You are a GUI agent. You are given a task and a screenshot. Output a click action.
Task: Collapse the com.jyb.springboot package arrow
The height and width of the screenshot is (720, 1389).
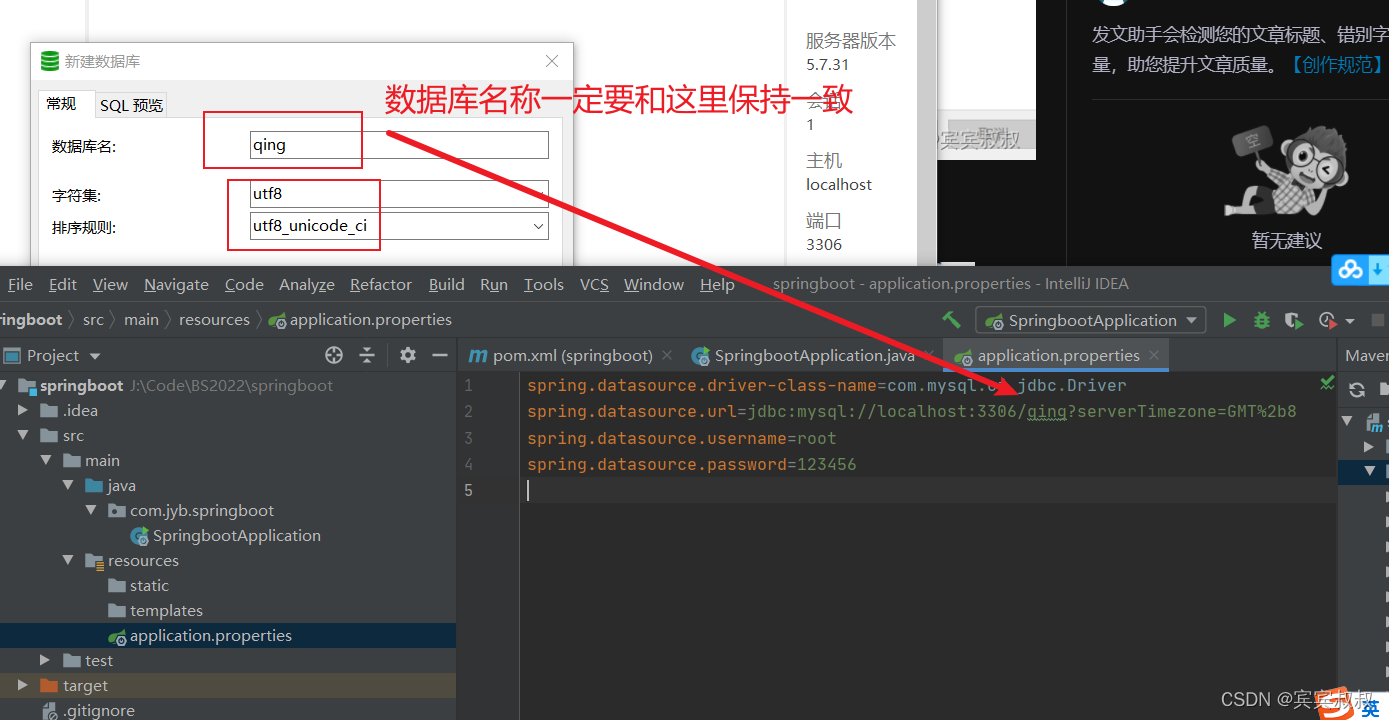point(91,510)
